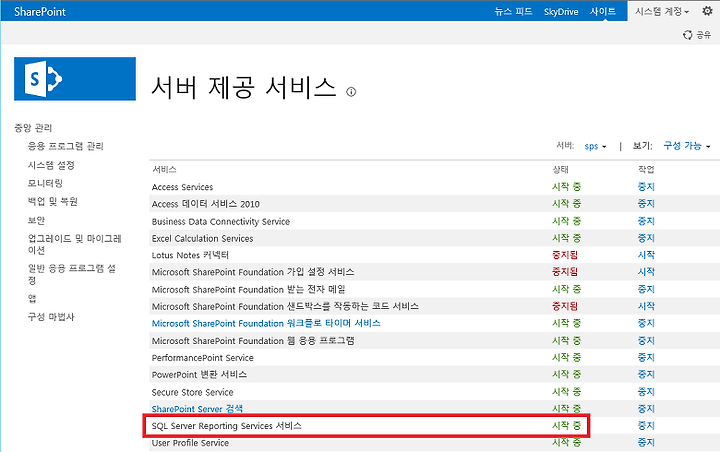Click the 서비스 column header
The width and height of the screenshot is (720, 452).
[x=164, y=170]
